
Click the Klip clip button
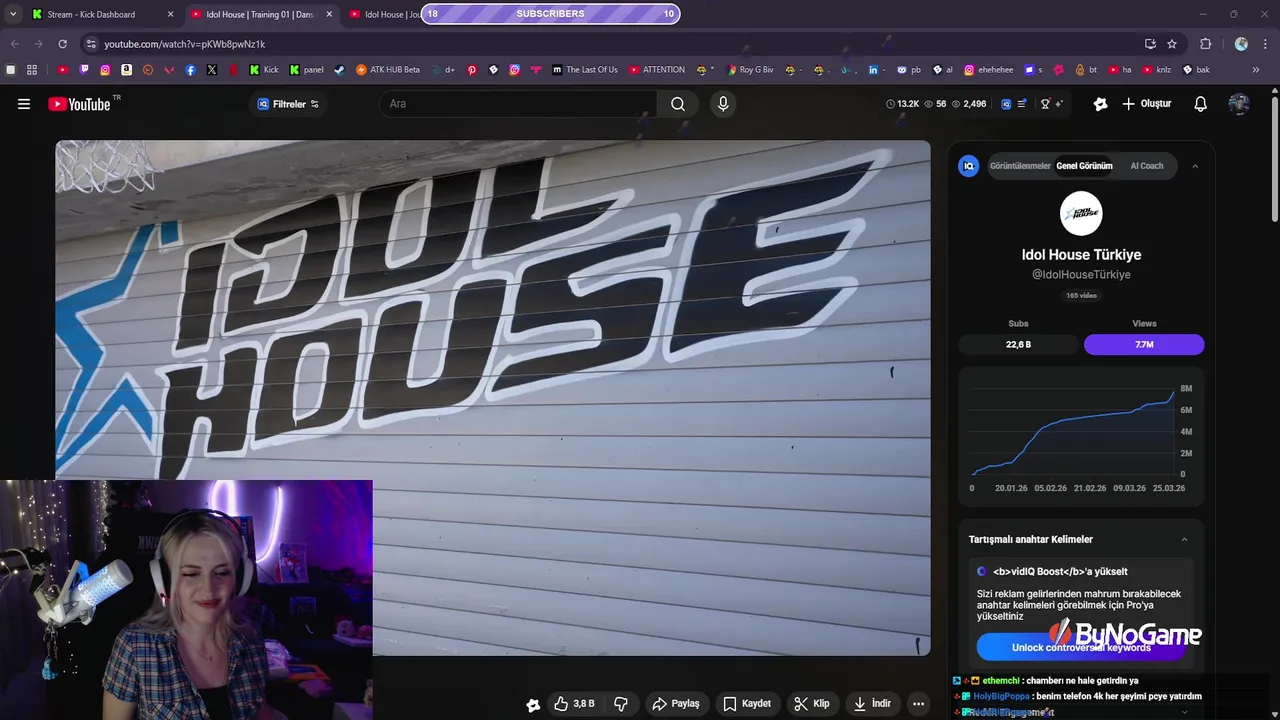coord(811,704)
